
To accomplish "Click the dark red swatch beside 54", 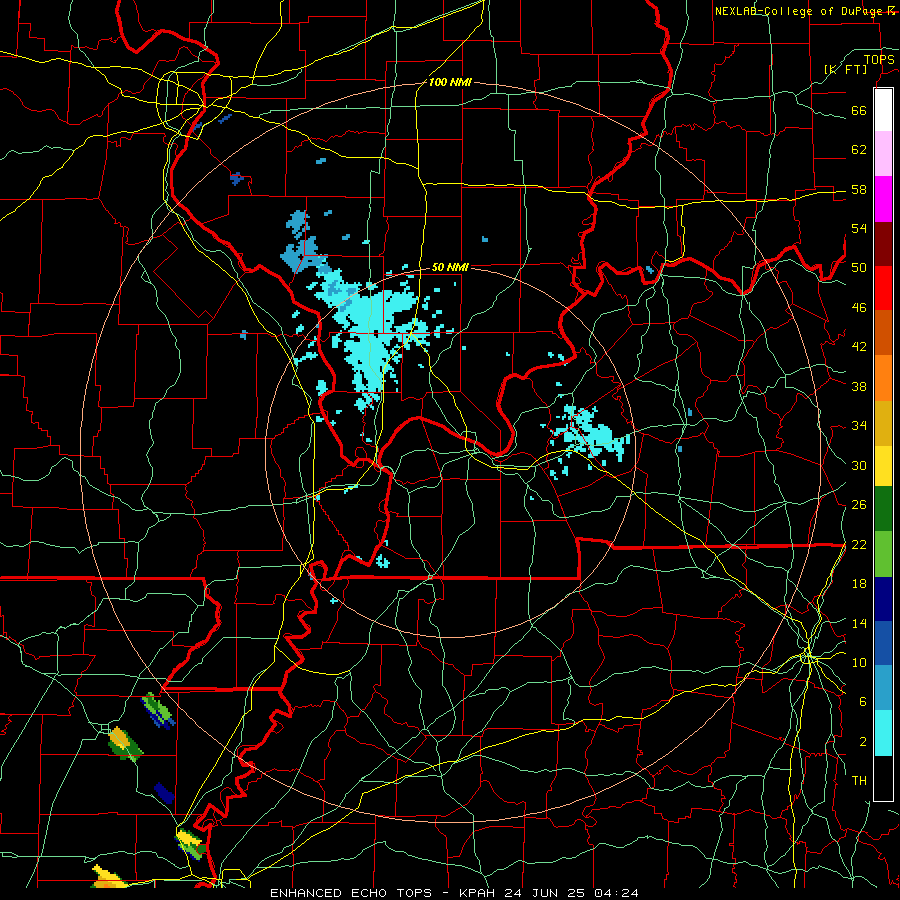I will (883, 243).
